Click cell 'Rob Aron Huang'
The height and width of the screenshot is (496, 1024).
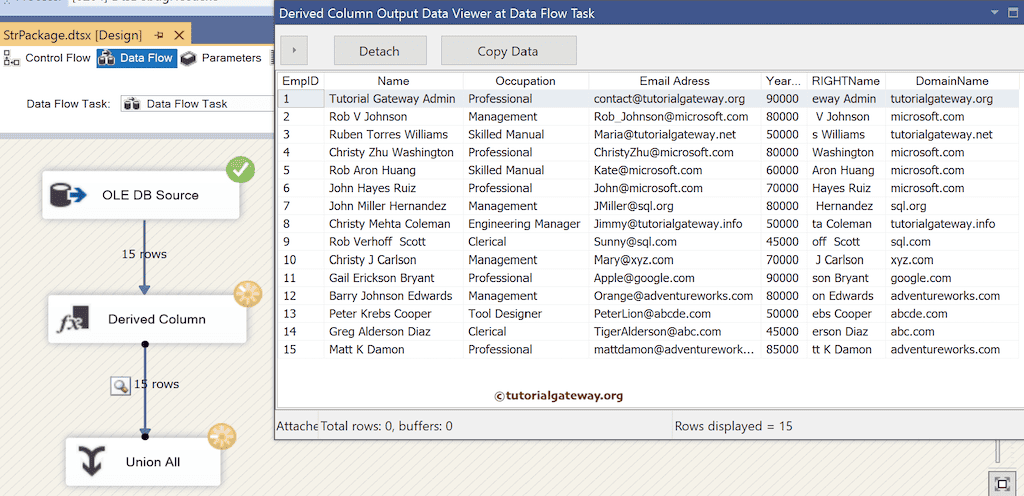(394, 170)
